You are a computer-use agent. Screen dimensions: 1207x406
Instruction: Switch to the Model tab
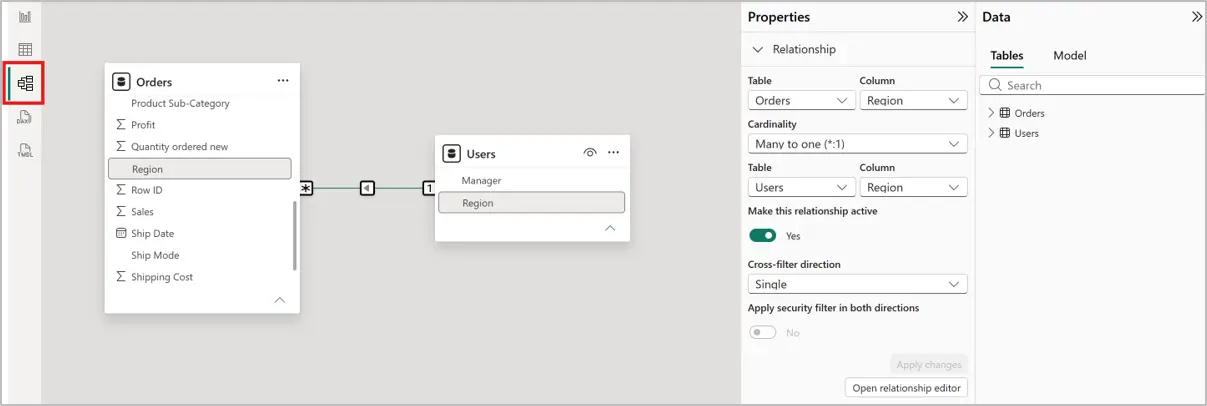coord(1070,56)
